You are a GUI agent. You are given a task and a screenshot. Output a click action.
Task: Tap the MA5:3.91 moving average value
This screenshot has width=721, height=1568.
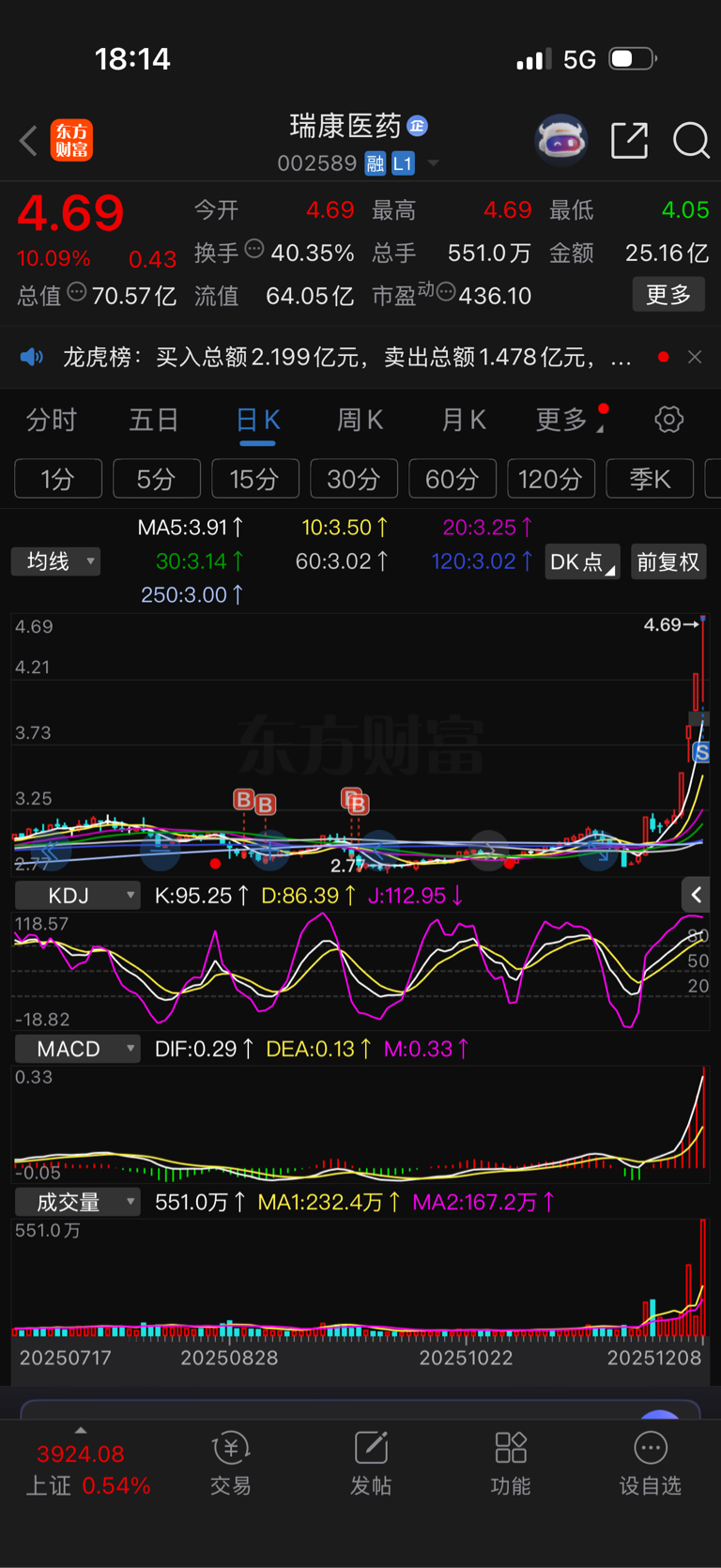tap(191, 527)
